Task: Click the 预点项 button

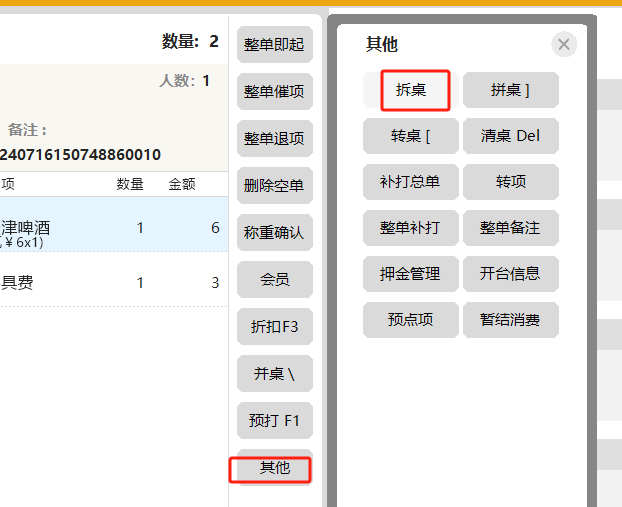Action: [x=411, y=320]
